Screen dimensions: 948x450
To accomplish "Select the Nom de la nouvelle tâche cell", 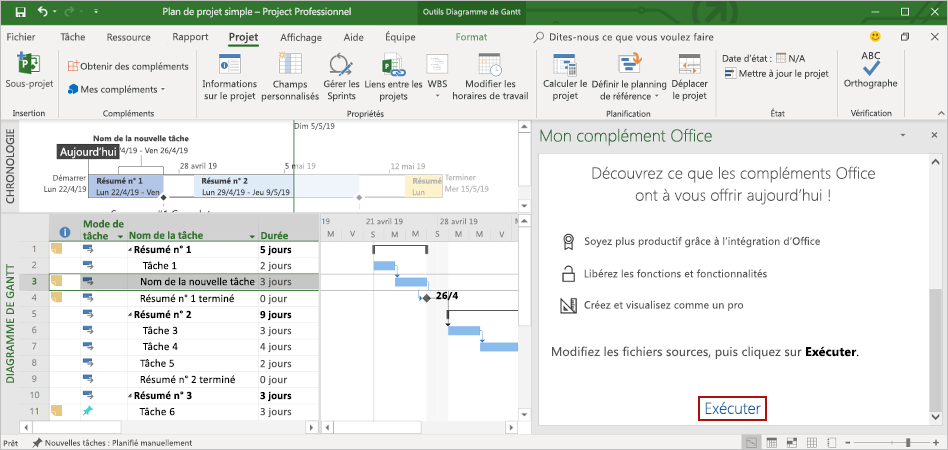I will 193,282.
